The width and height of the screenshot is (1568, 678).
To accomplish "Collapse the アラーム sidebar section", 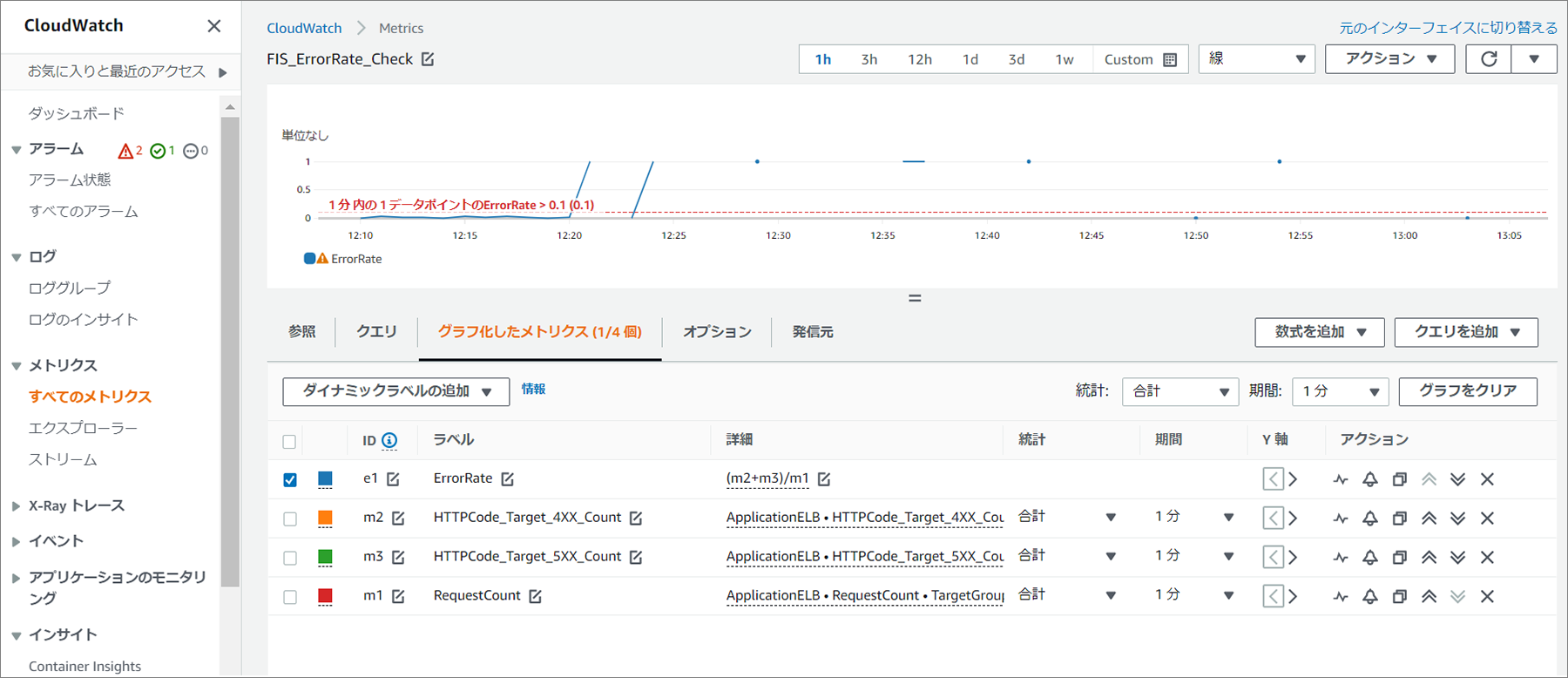I will pyautogui.click(x=16, y=150).
